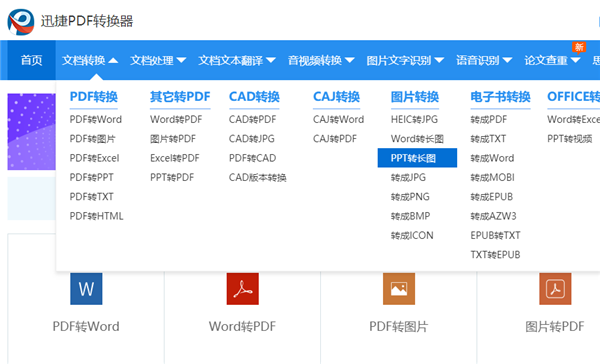600x364 pixels.
Task: Choose CAD转JPG option
Action: coord(252,139)
